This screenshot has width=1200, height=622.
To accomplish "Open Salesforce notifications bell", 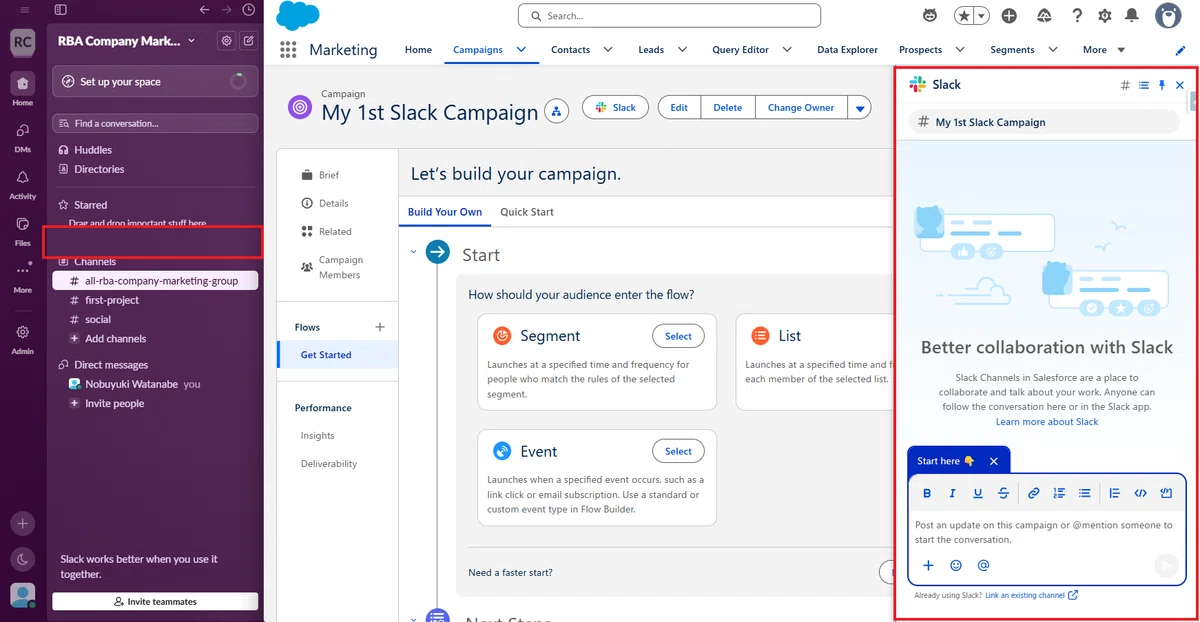I will 1132,16.
